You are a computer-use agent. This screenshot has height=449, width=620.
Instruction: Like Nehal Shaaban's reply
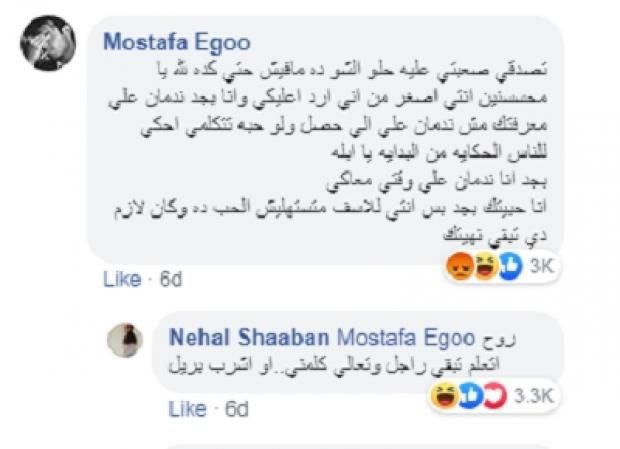coord(187,409)
